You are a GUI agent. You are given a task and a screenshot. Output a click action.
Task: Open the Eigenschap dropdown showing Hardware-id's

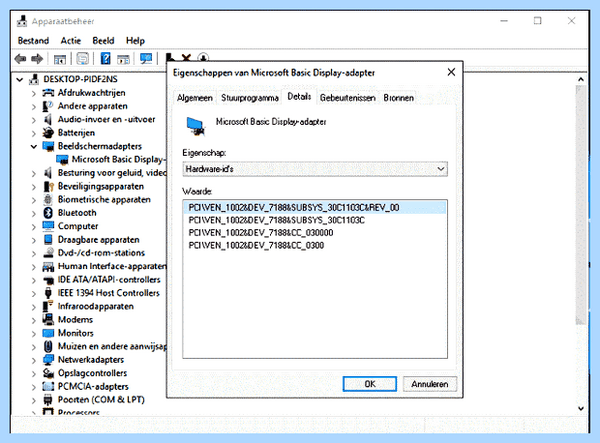[x=315, y=169]
